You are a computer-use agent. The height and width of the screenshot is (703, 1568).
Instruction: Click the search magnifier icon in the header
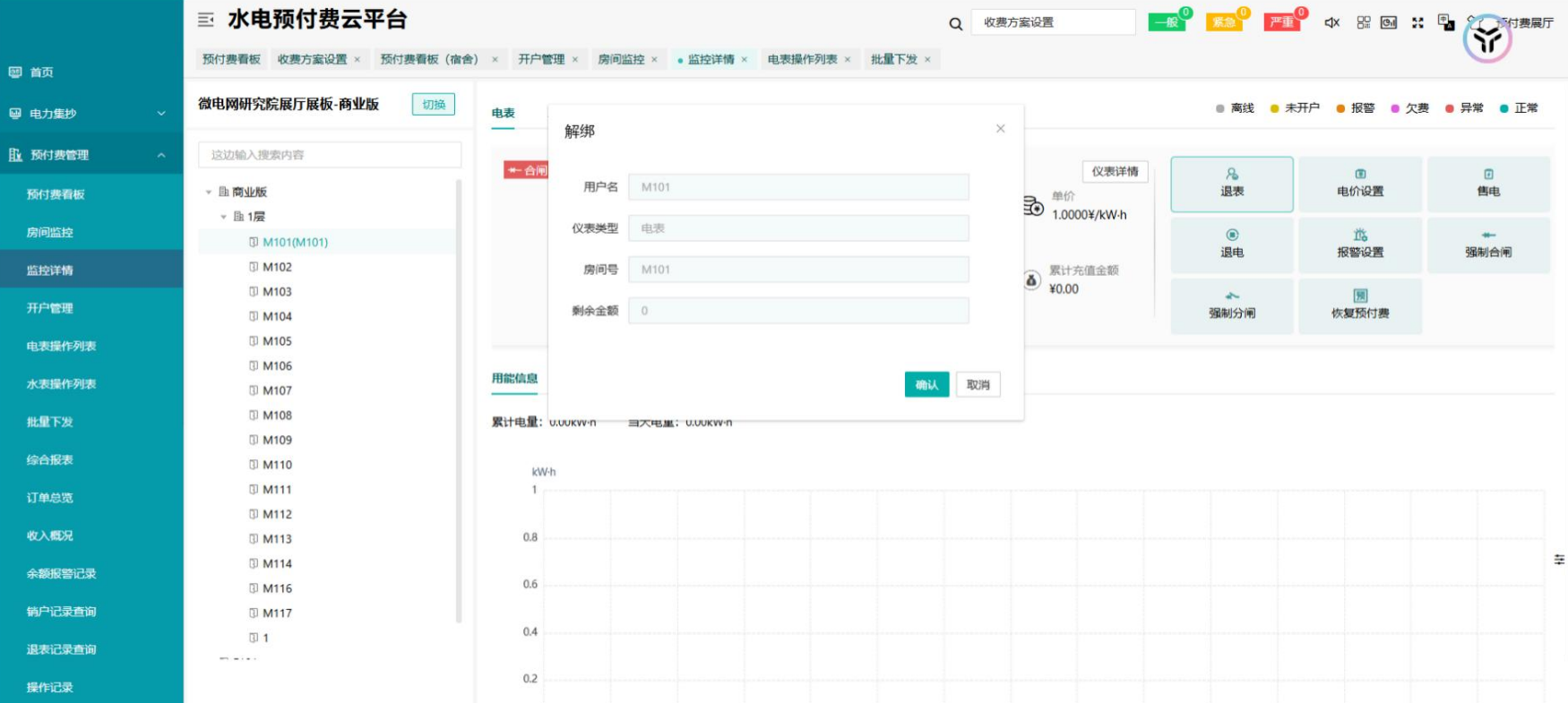click(x=956, y=23)
